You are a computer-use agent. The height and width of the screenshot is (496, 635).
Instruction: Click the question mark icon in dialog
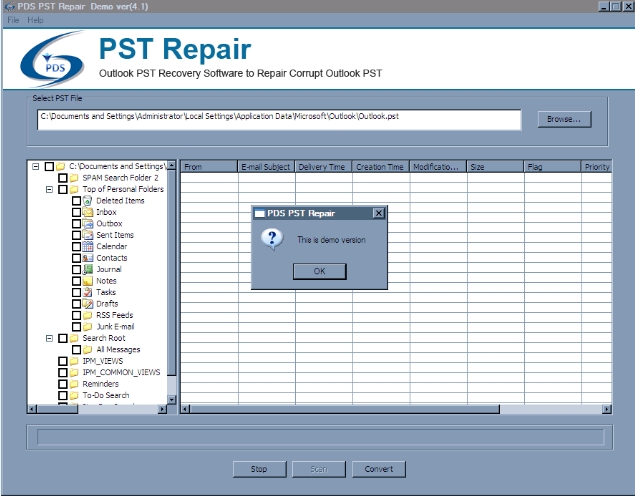coord(272,240)
